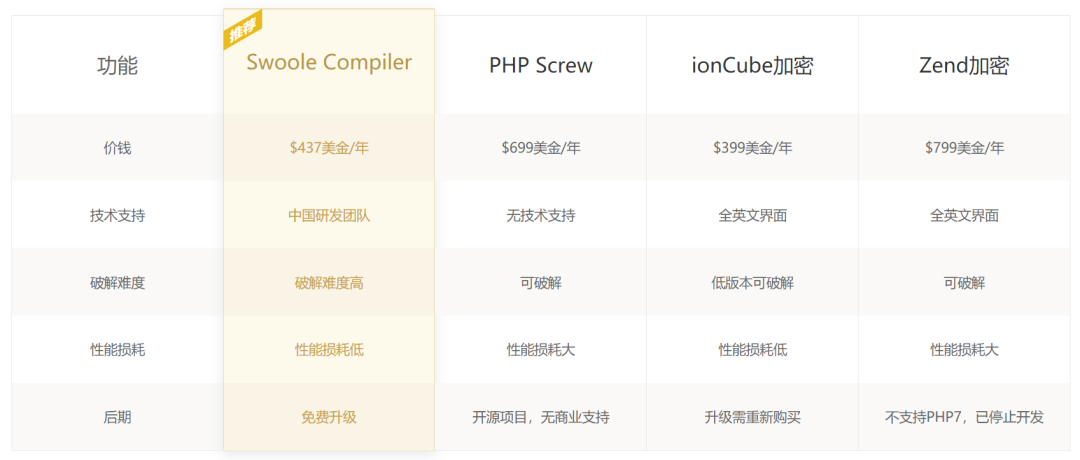Click the 无技术支持 cell
Screen dimensions: 1080x460
click(540, 215)
